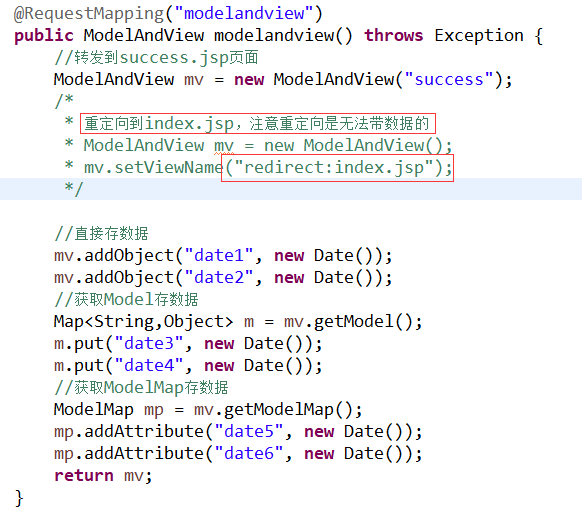Place cursor on the highlighted comment-end line
Viewport: 582px width, 521px height.
point(291,189)
